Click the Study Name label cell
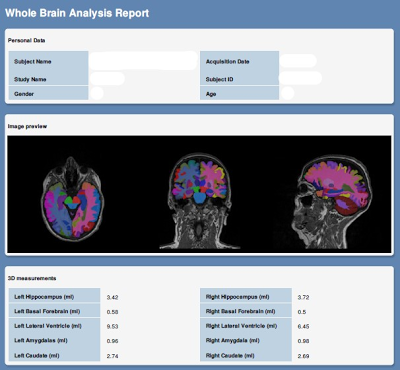Image resolution: width=400 pixels, height=370 pixels. click(49, 79)
